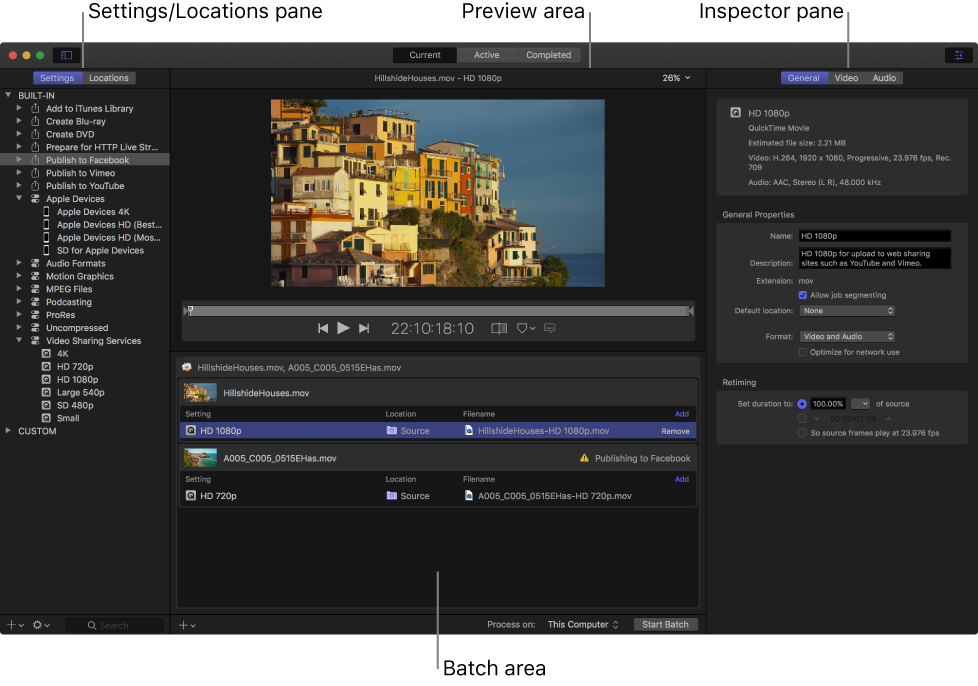Disable the Allow job segmenting checkbox

(x=803, y=295)
